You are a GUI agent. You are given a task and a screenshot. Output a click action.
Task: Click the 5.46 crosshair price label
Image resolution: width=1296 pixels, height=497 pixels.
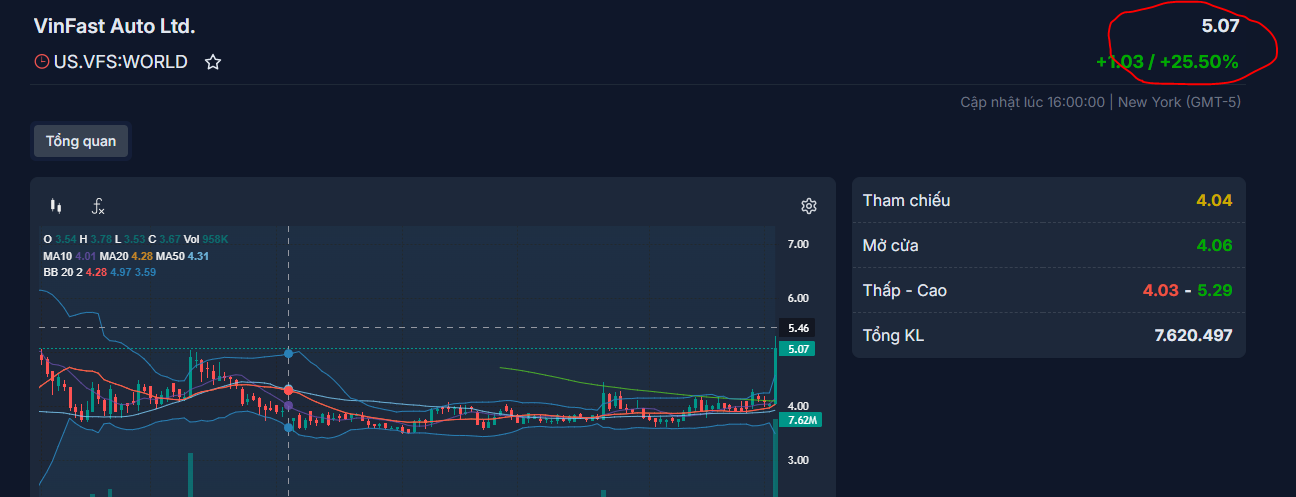coord(797,328)
